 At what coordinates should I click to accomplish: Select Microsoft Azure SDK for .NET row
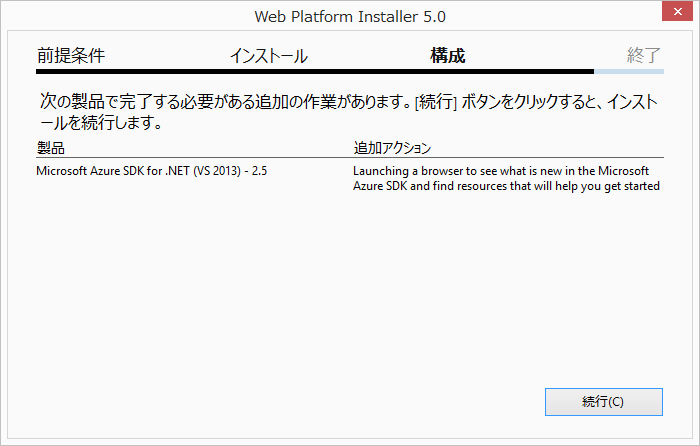350,178
